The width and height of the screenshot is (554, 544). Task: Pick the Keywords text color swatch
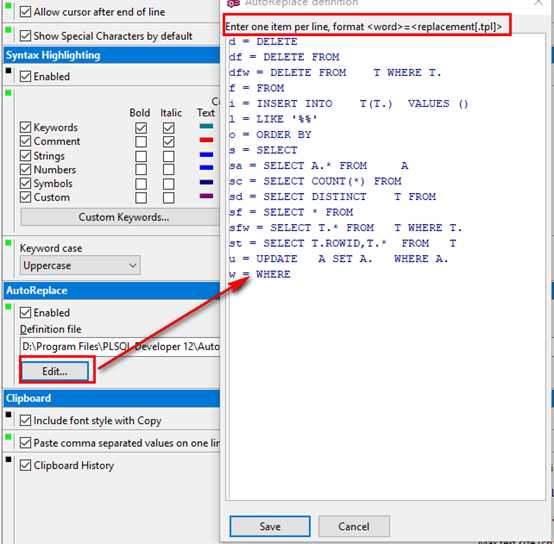(x=206, y=126)
